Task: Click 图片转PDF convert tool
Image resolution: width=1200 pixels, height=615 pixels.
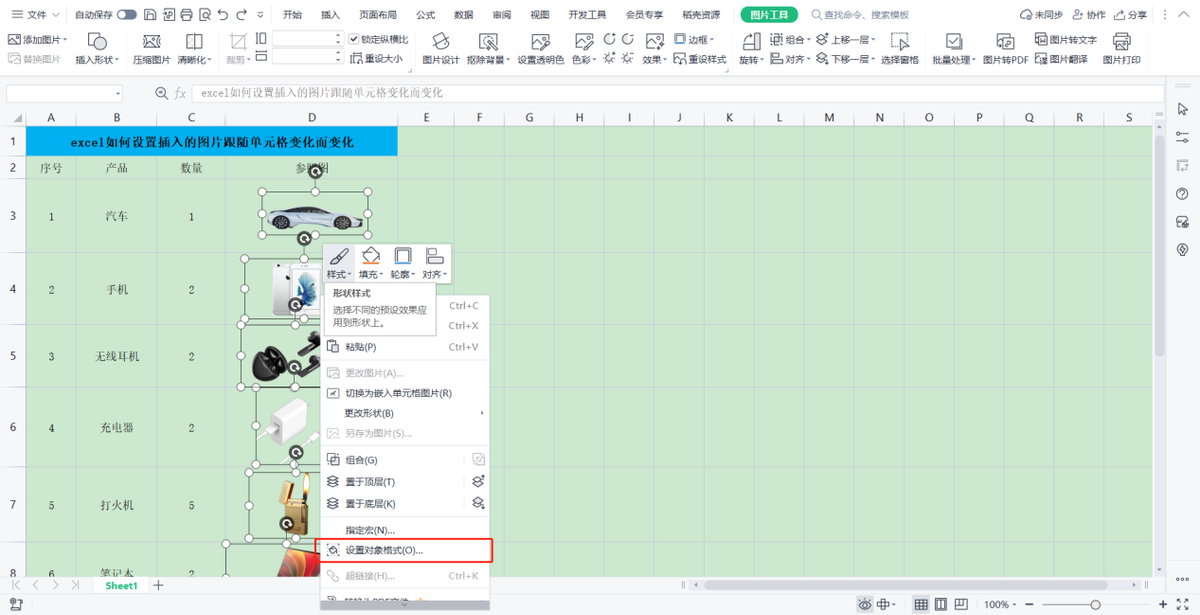Action: click(x=1006, y=49)
